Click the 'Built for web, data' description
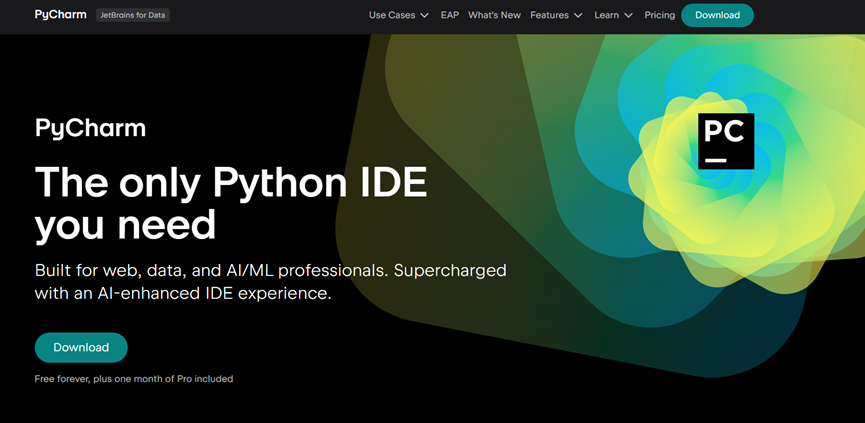This screenshot has height=423, width=865. (271, 282)
